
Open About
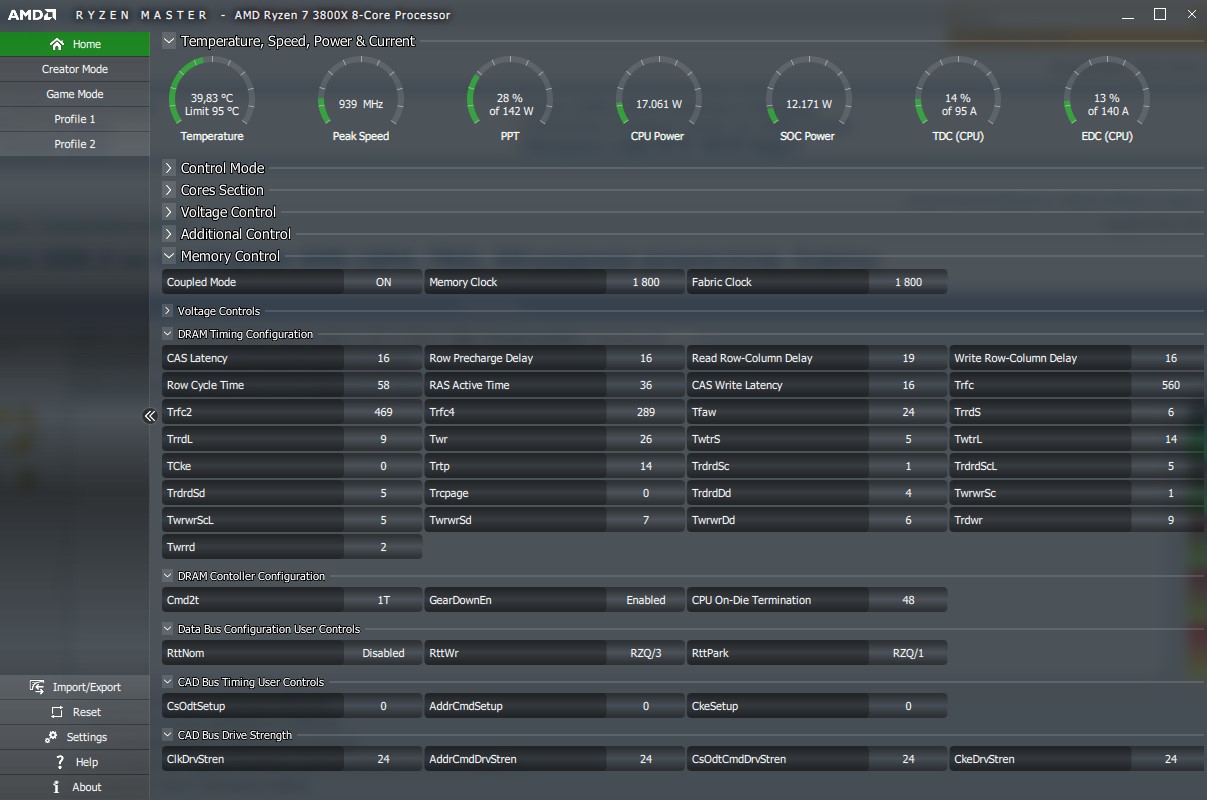pyautogui.click(x=75, y=787)
